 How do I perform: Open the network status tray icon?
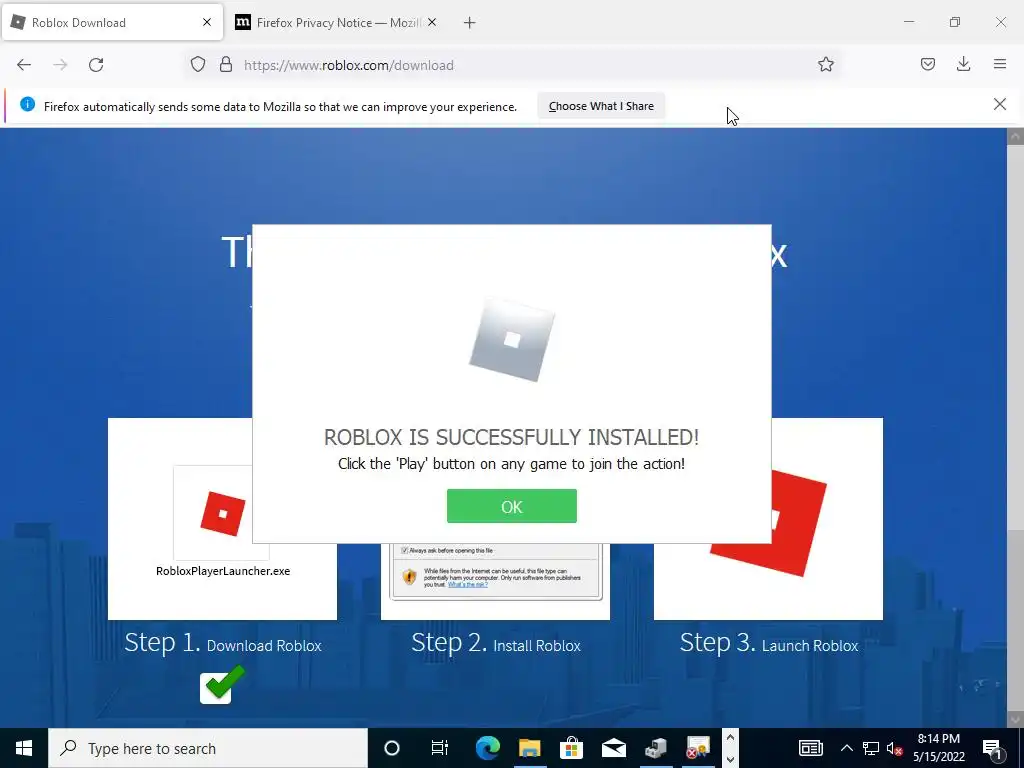click(x=871, y=748)
